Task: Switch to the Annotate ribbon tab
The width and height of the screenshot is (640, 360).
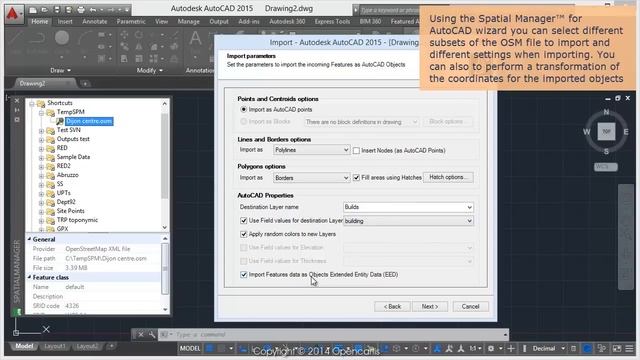Action: (95, 21)
